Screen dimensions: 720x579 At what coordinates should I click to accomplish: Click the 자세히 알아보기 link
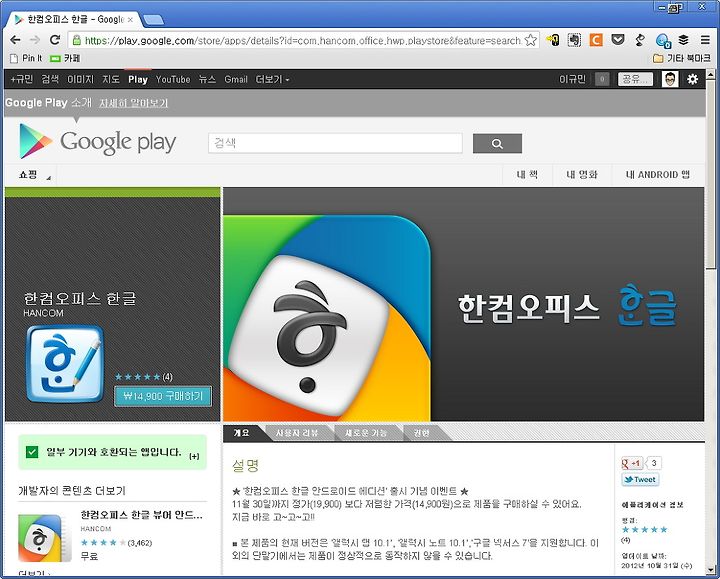(x=134, y=103)
